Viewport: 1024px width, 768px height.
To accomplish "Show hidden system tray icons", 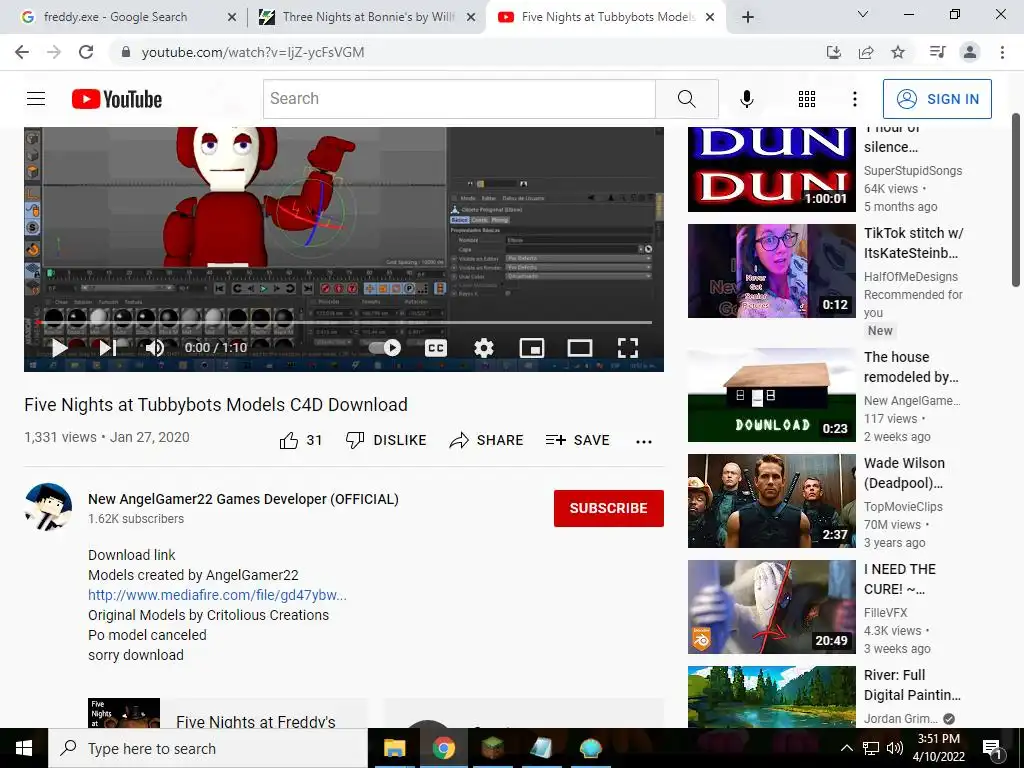I will point(846,748).
